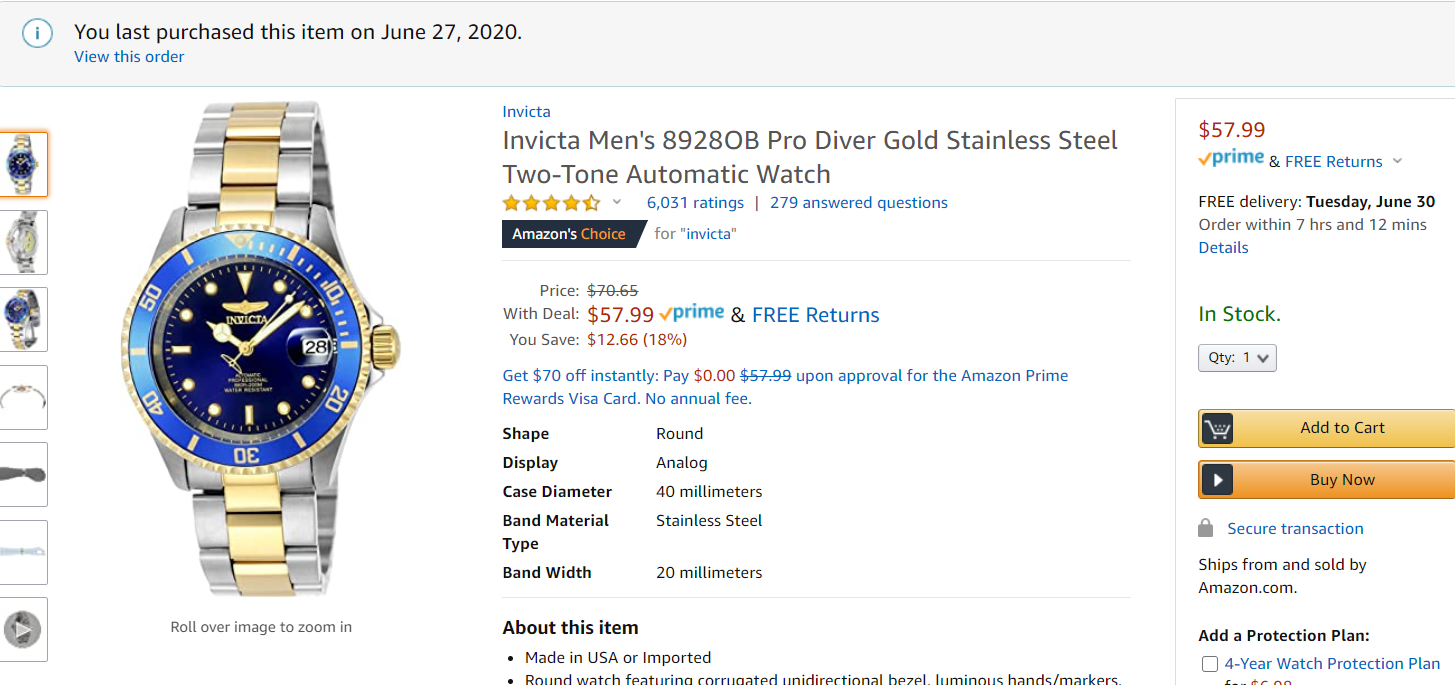The width and height of the screenshot is (1455, 685).
Task: Click the star rating icons
Action: tap(551, 203)
